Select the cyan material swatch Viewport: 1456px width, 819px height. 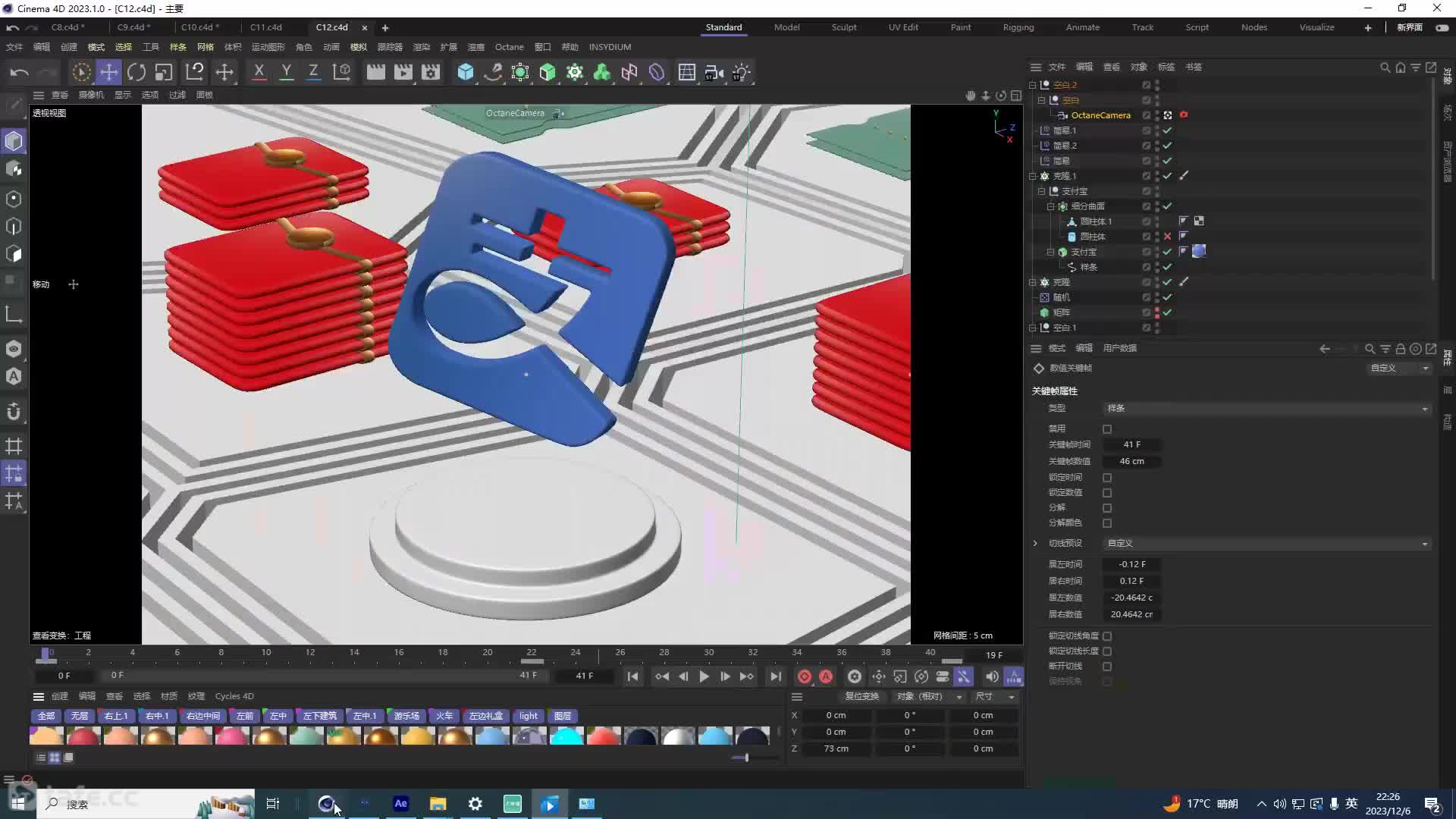[566, 736]
